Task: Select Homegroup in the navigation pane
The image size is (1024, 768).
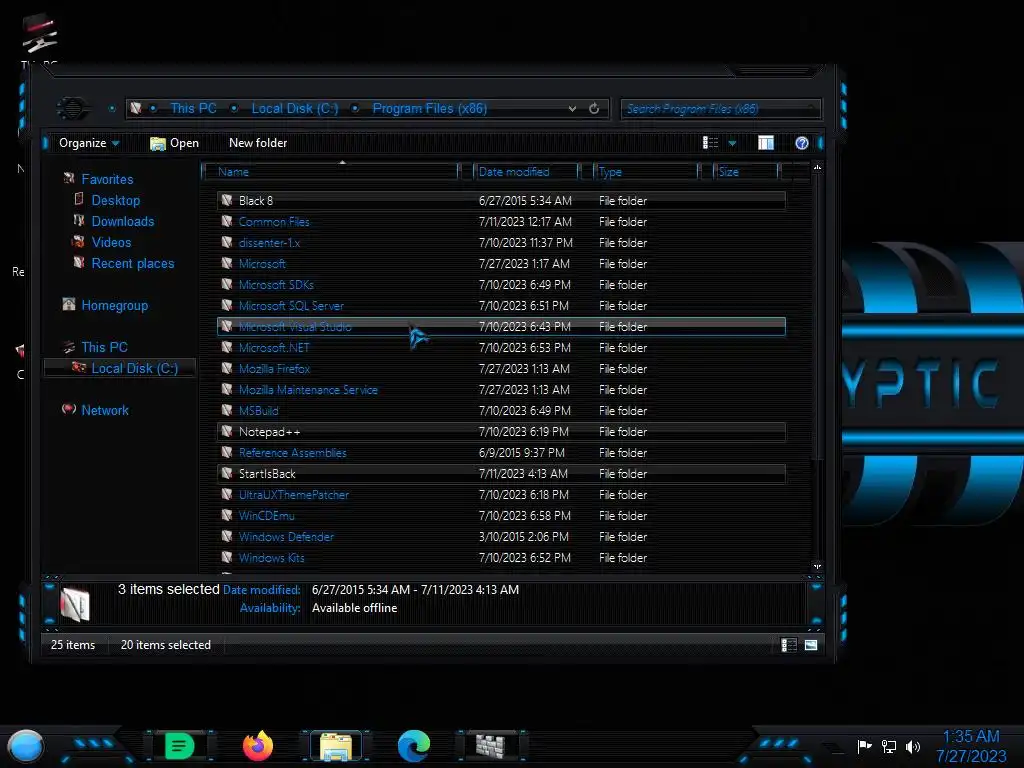Action: pos(114,305)
